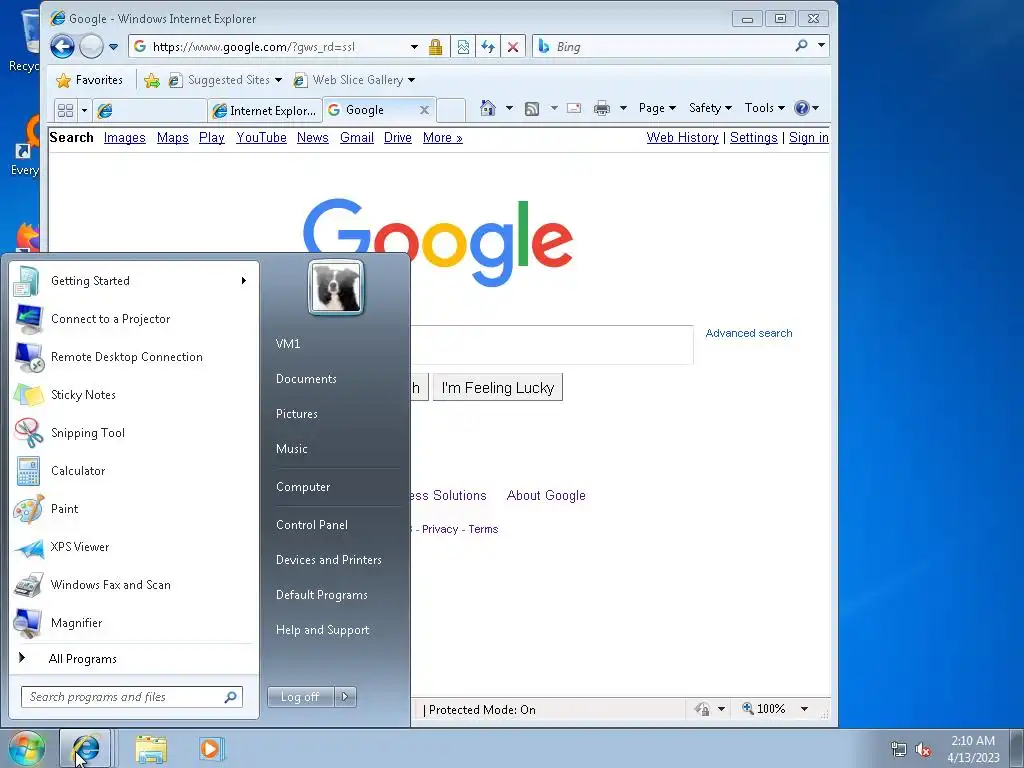The height and width of the screenshot is (768, 1024).
Task: Toggle Compatibility View icon
Action: [x=463, y=47]
